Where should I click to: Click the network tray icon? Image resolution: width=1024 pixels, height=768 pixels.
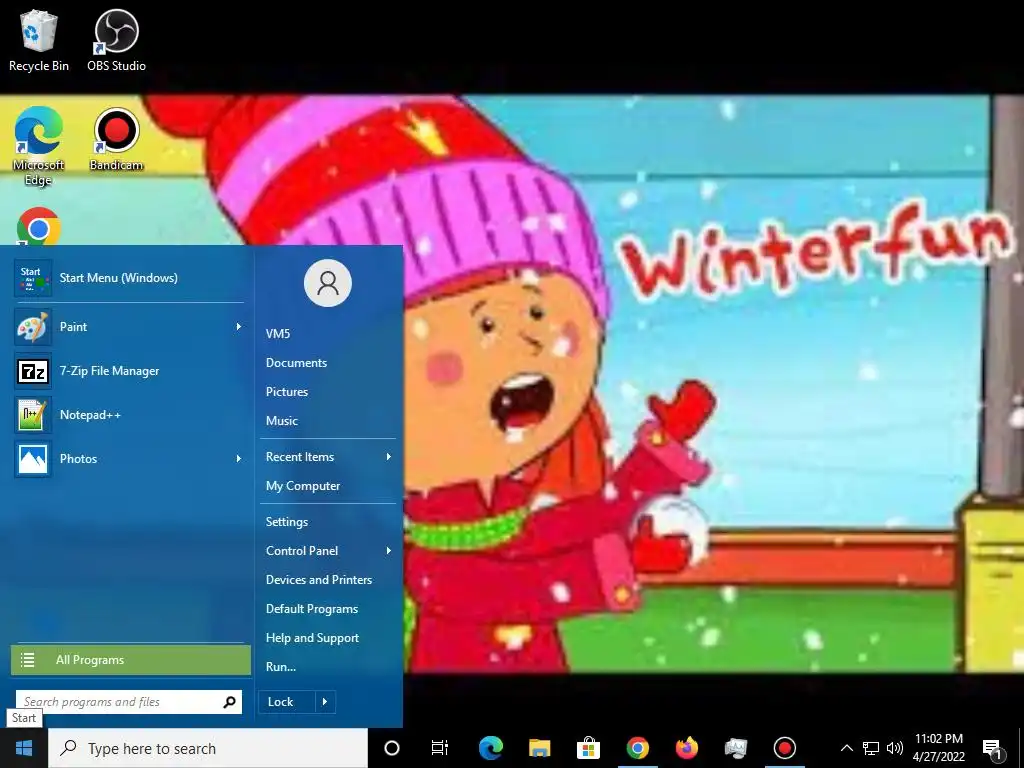[871, 748]
